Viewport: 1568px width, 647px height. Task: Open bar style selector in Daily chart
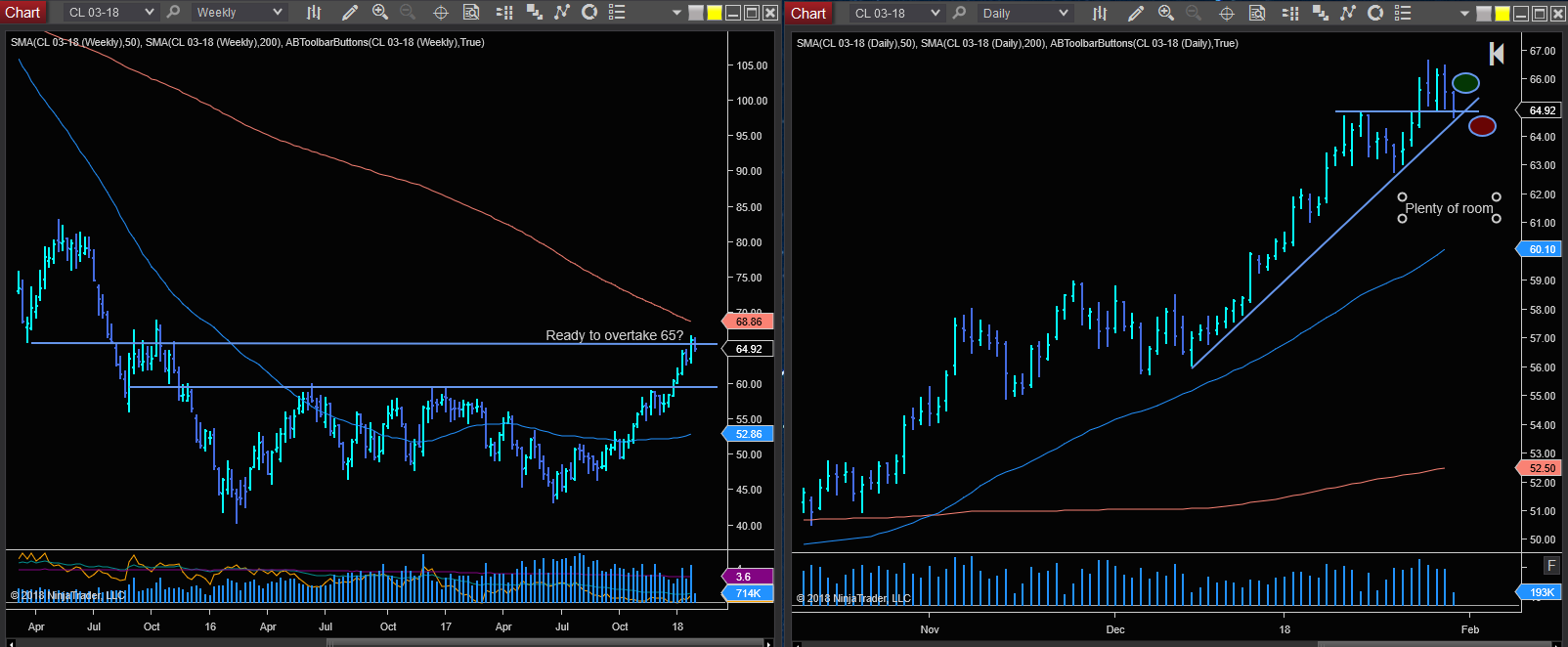(1100, 13)
